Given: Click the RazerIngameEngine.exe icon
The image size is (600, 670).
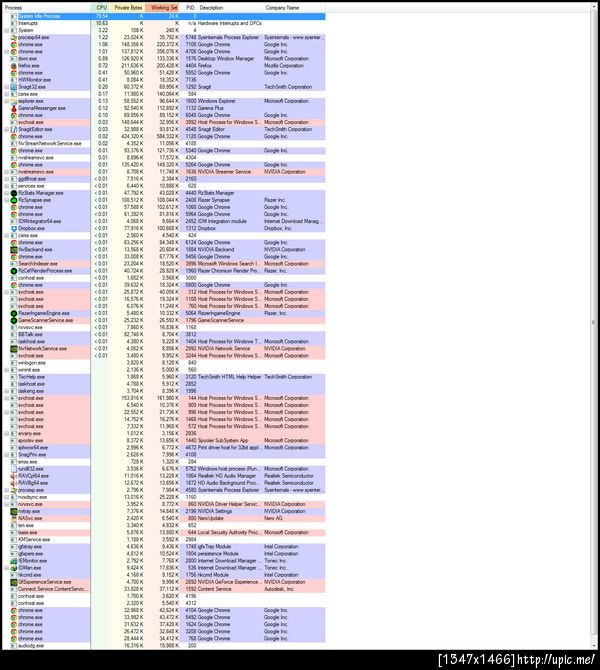Looking at the screenshot, I should 14,313.
